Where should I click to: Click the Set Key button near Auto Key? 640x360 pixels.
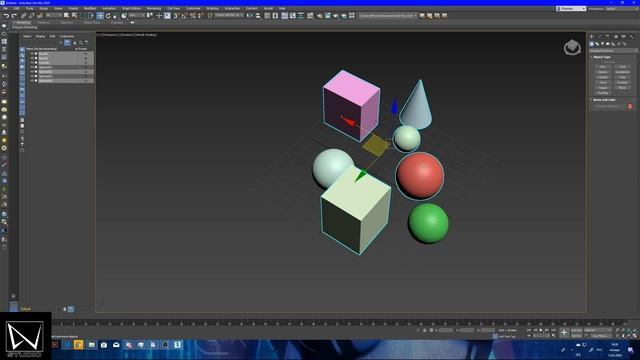(x=577, y=336)
